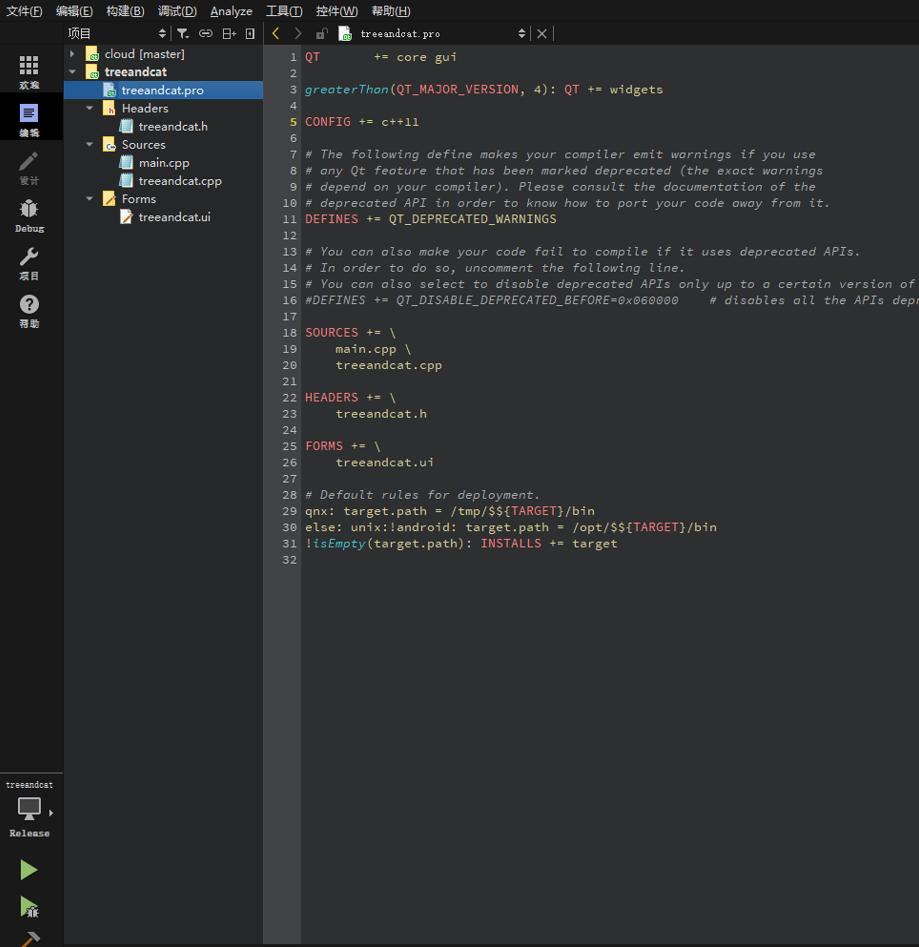Open the 文件(F) menu

24,11
